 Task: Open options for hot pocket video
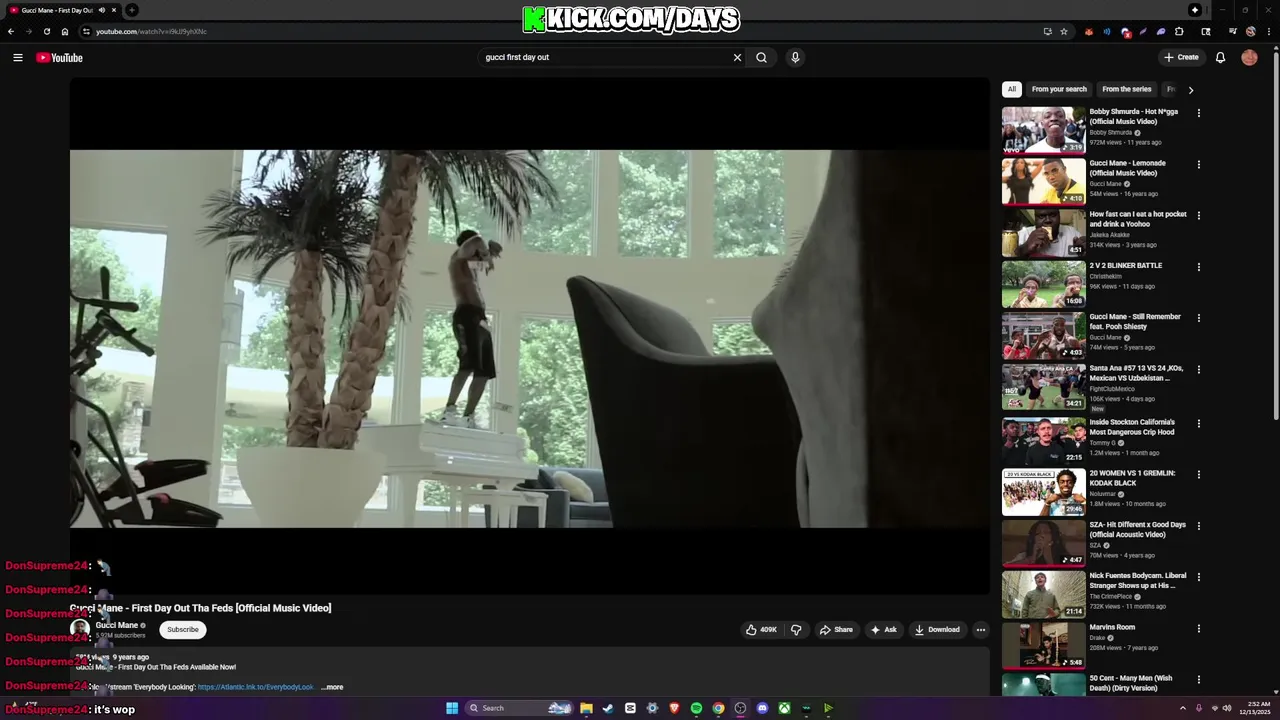[1199, 215]
